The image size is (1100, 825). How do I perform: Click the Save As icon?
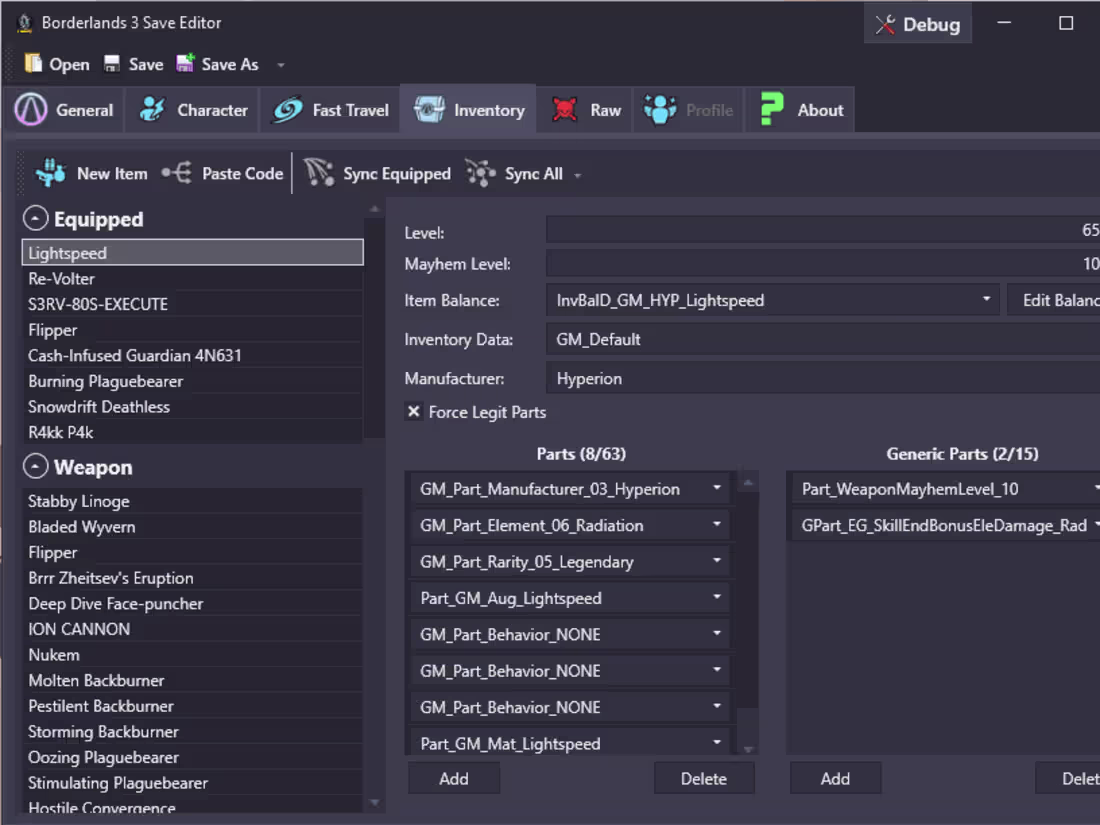coord(185,64)
